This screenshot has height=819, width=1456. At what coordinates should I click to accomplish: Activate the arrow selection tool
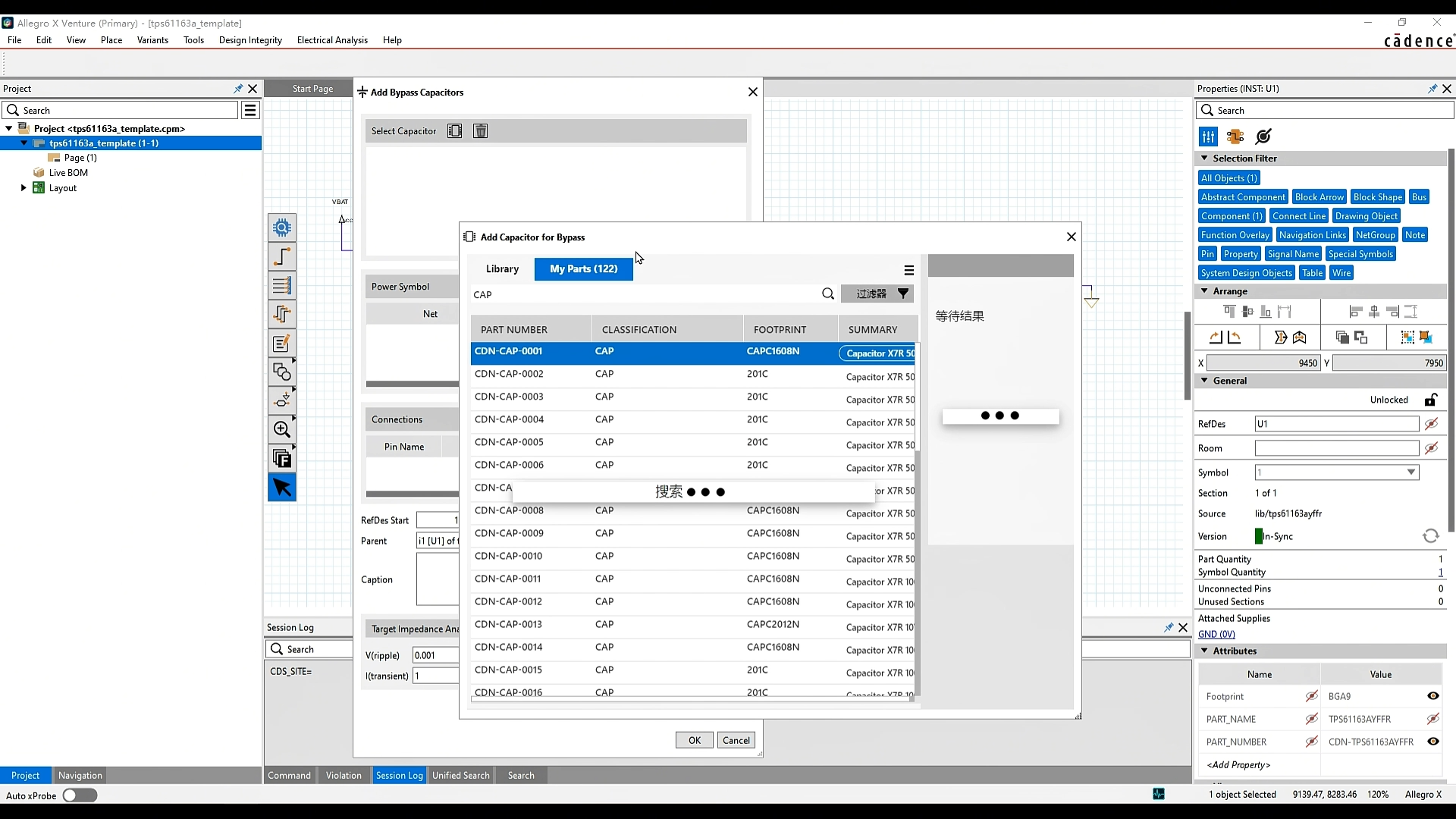282,488
